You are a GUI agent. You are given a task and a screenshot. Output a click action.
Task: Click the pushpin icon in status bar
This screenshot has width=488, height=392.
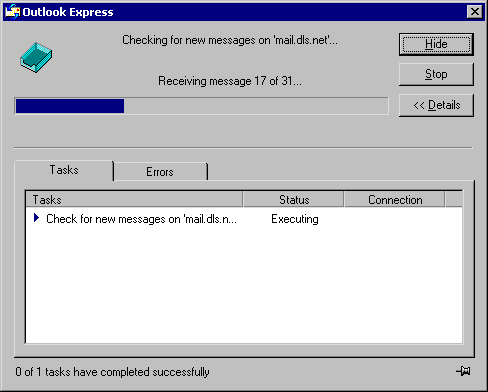[x=463, y=371]
